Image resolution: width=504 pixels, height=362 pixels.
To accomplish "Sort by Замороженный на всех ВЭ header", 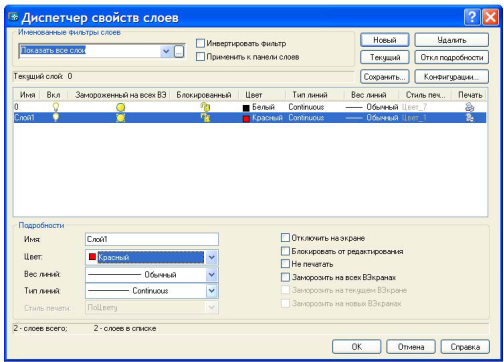I will click(x=120, y=95).
